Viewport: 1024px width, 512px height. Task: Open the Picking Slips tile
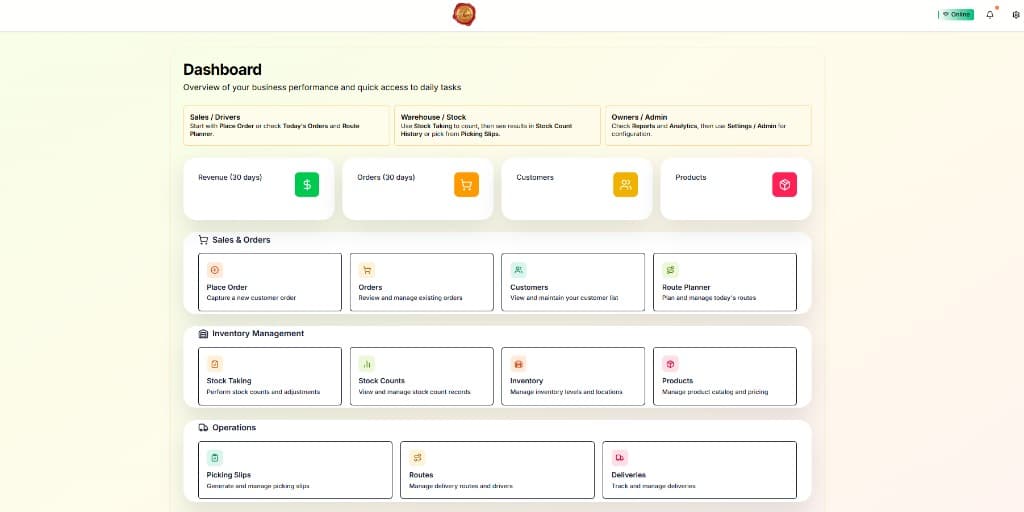coord(295,469)
